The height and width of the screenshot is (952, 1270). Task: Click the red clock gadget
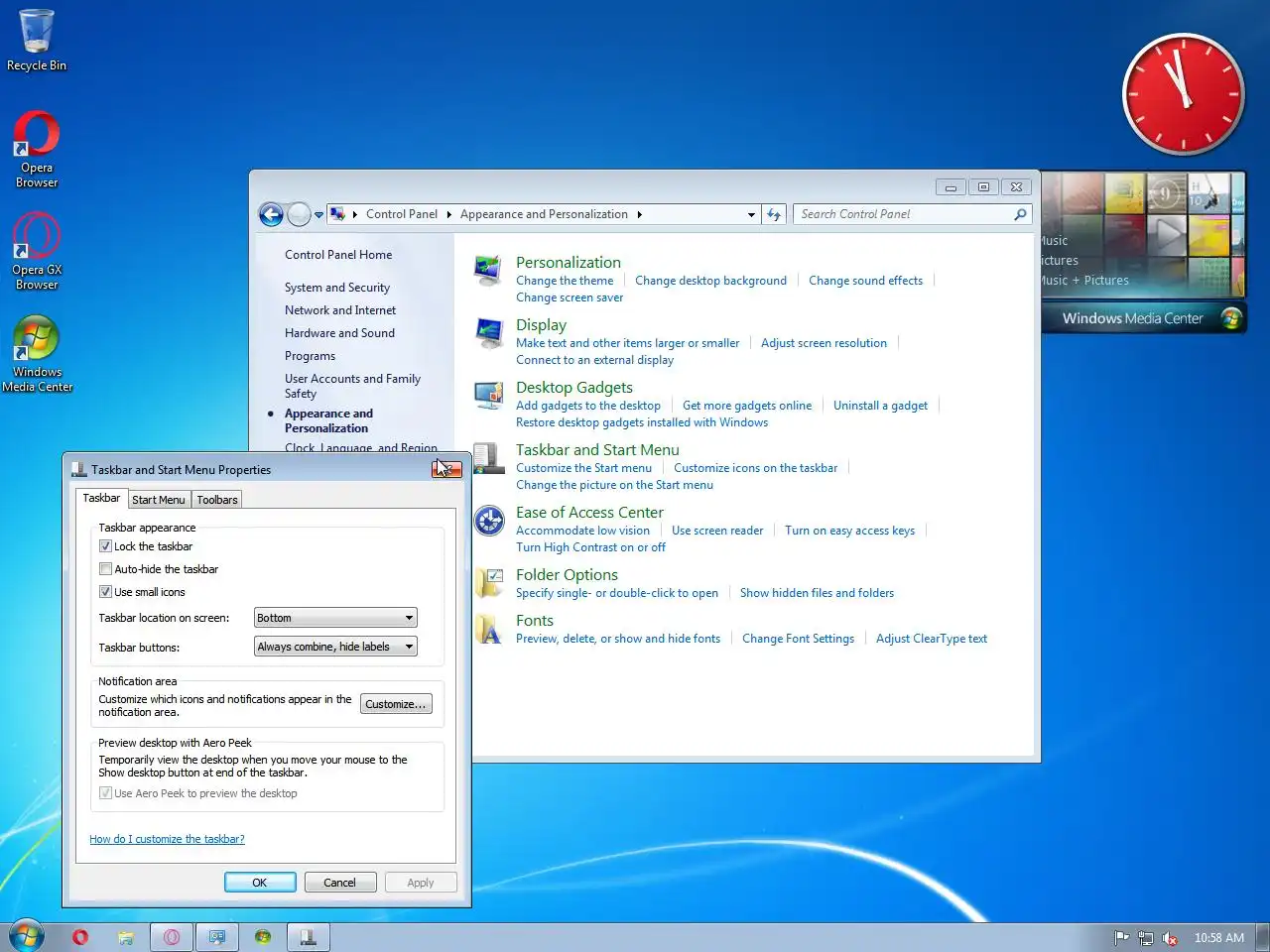pyautogui.click(x=1184, y=94)
